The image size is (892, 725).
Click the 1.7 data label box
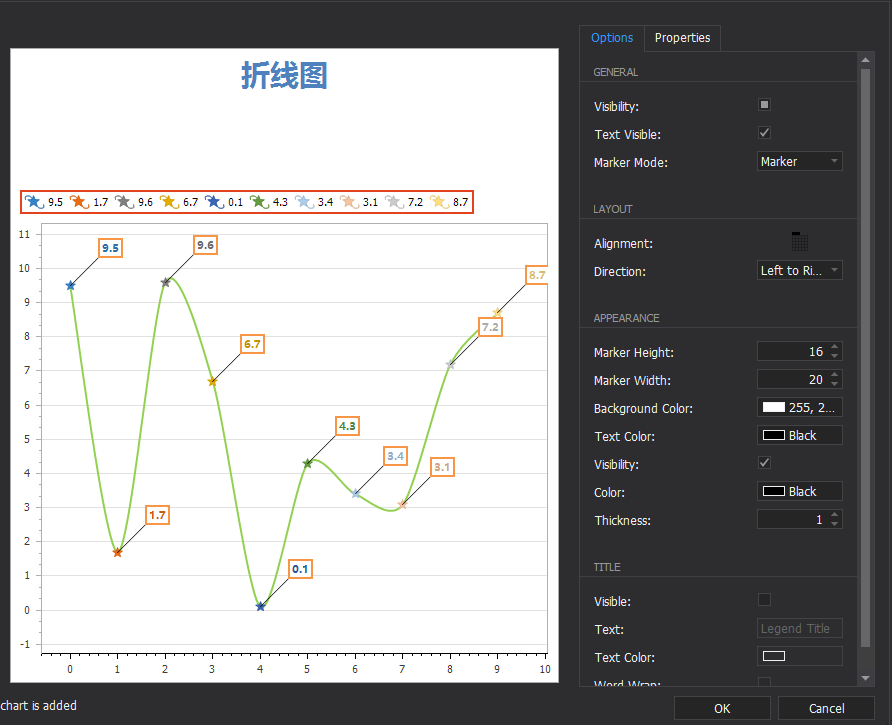(158, 515)
